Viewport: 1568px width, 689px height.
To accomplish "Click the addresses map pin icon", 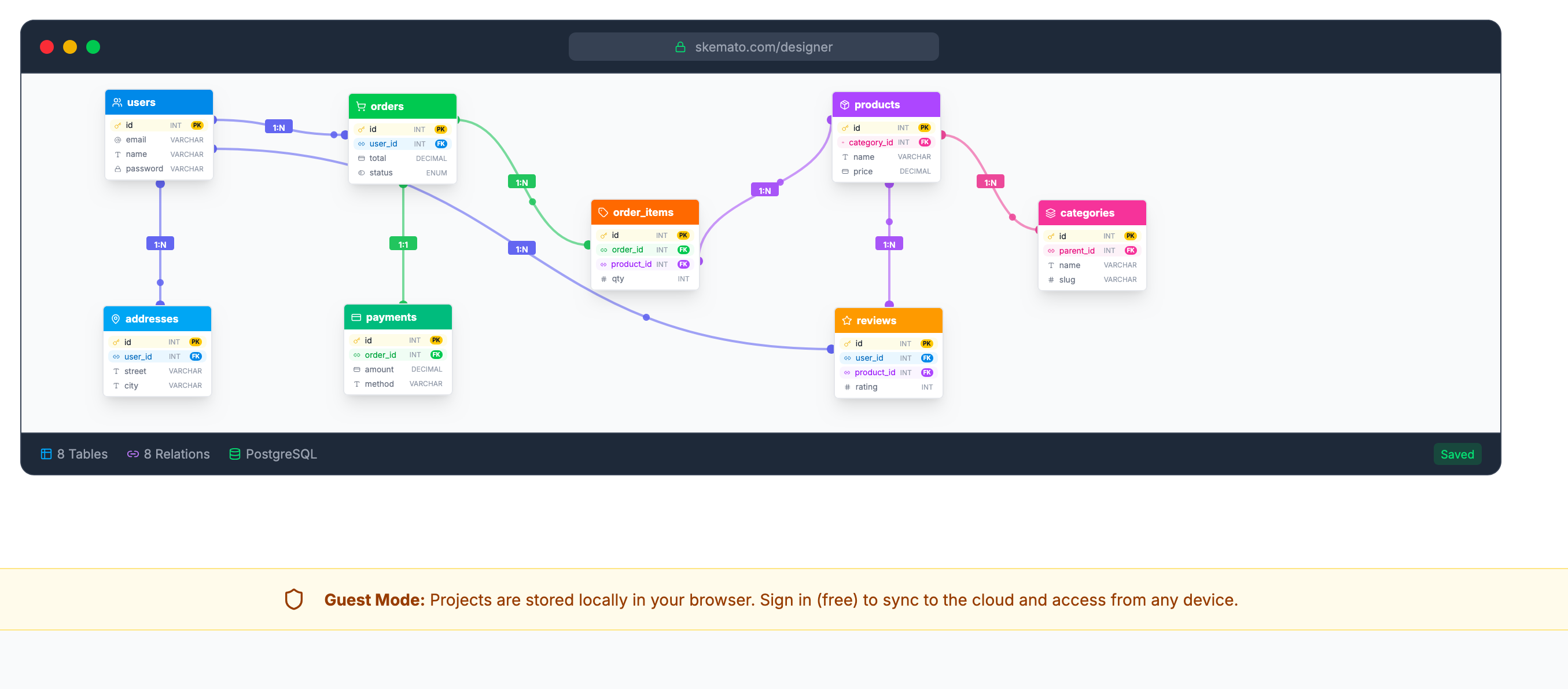I will click(x=116, y=318).
